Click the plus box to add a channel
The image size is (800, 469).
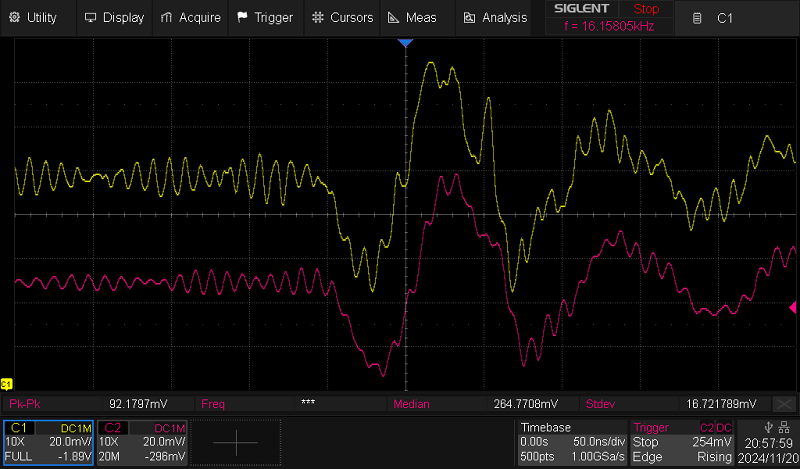coord(236,441)
